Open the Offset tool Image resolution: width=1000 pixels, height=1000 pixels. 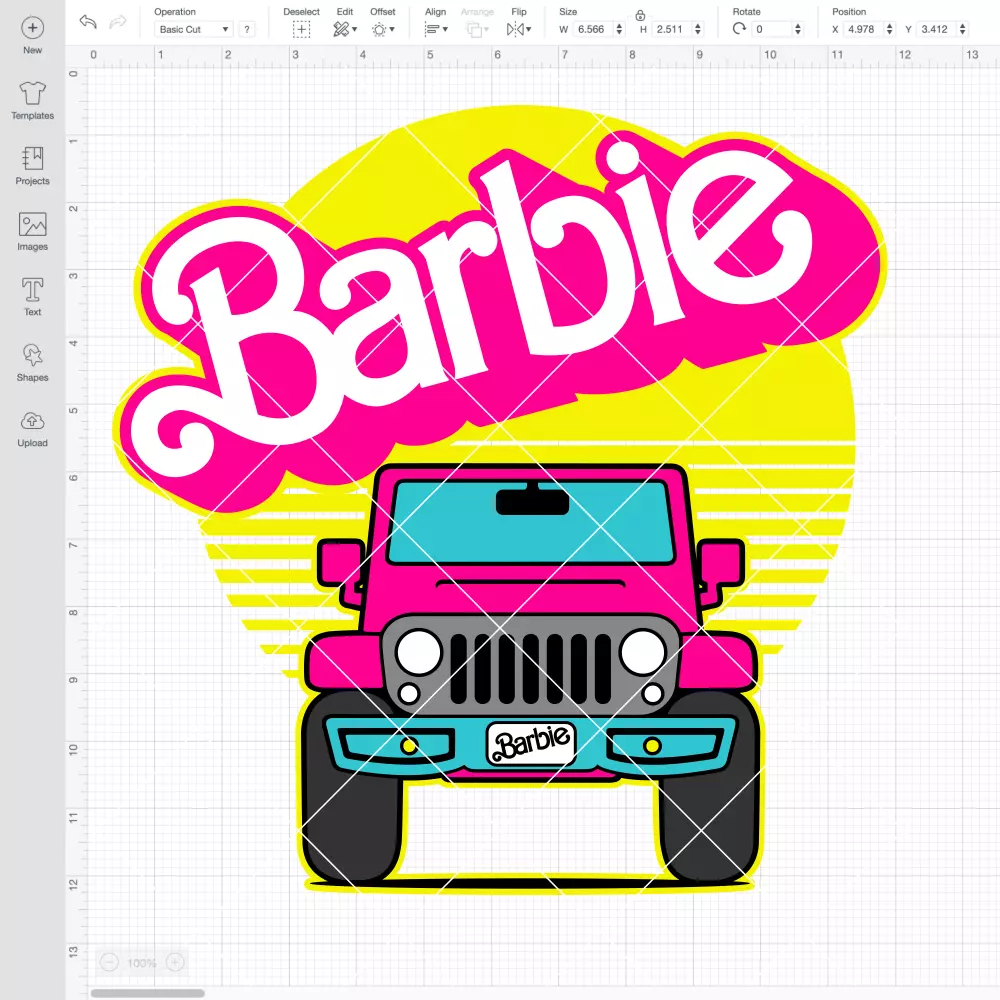[383, 29]
